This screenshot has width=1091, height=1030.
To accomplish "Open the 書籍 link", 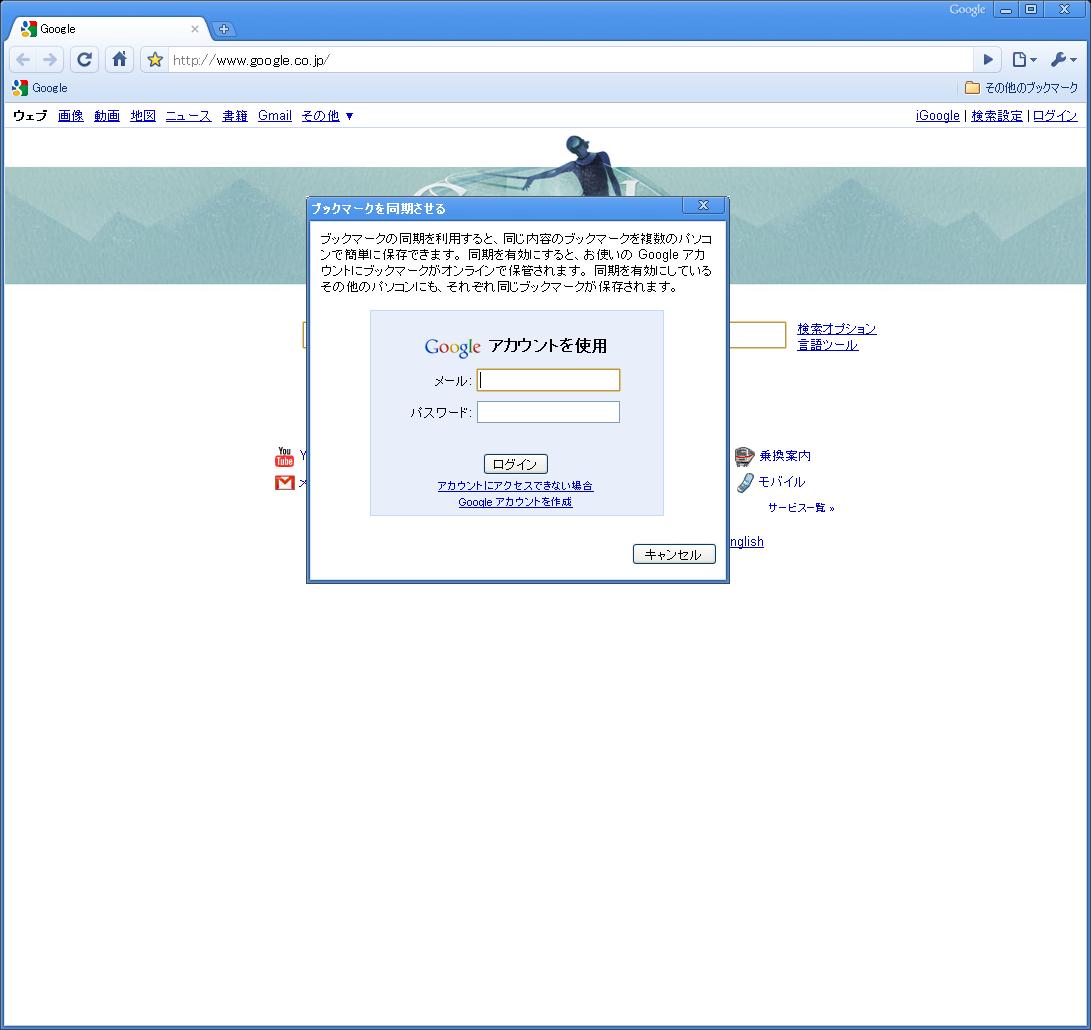I will (x=234, y=116).
